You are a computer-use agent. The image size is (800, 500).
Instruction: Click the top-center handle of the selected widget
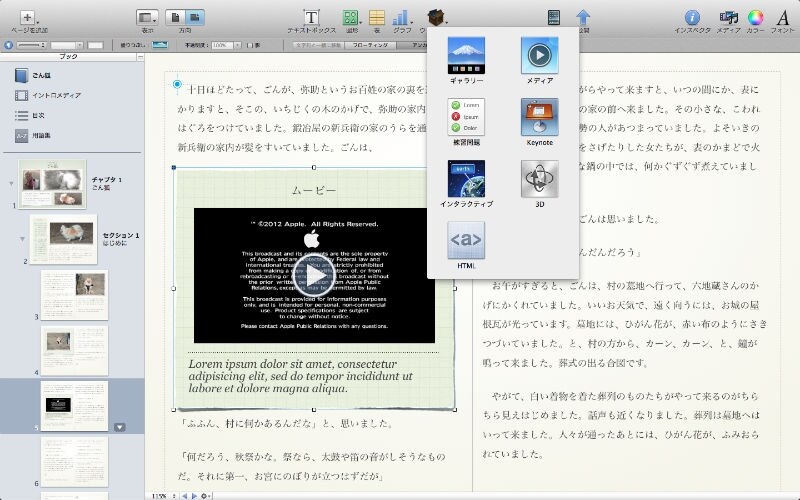click(x=314, y=167)
